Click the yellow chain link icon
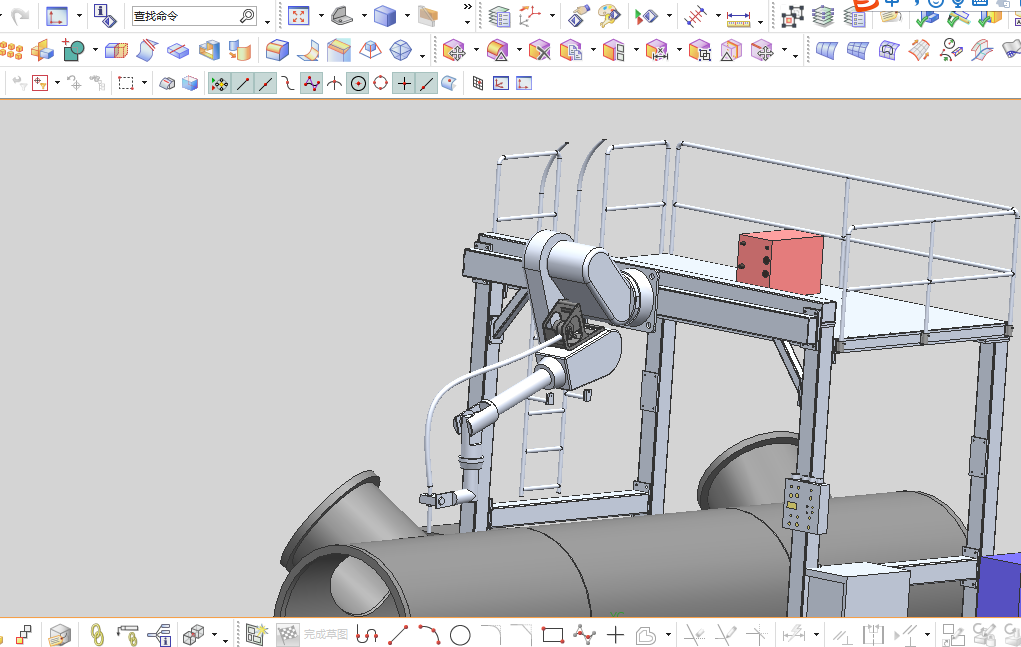Screen dimensions: 1021x647 pos(96,635)
